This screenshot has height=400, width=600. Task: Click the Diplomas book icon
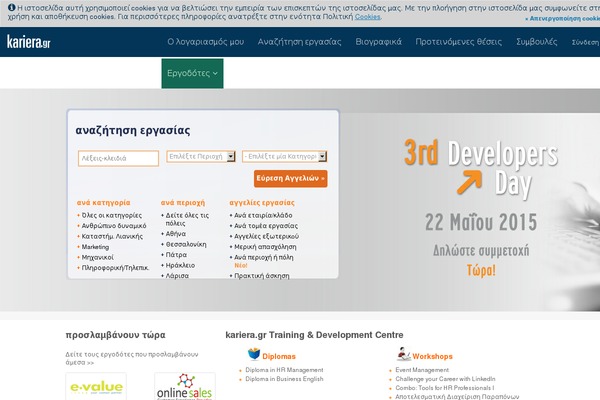click(x=254, y=354)
